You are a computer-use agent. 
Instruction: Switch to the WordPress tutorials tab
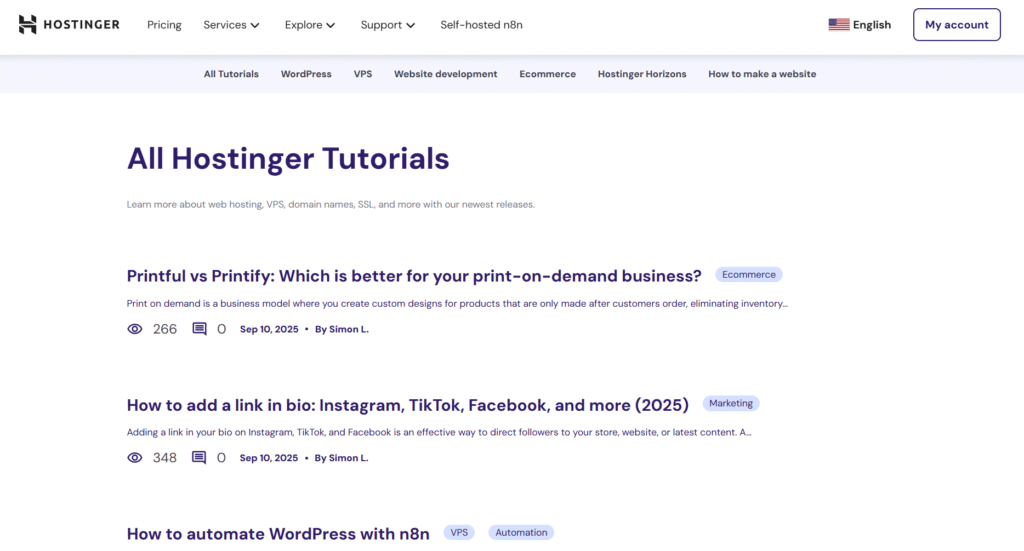(306, 74)
